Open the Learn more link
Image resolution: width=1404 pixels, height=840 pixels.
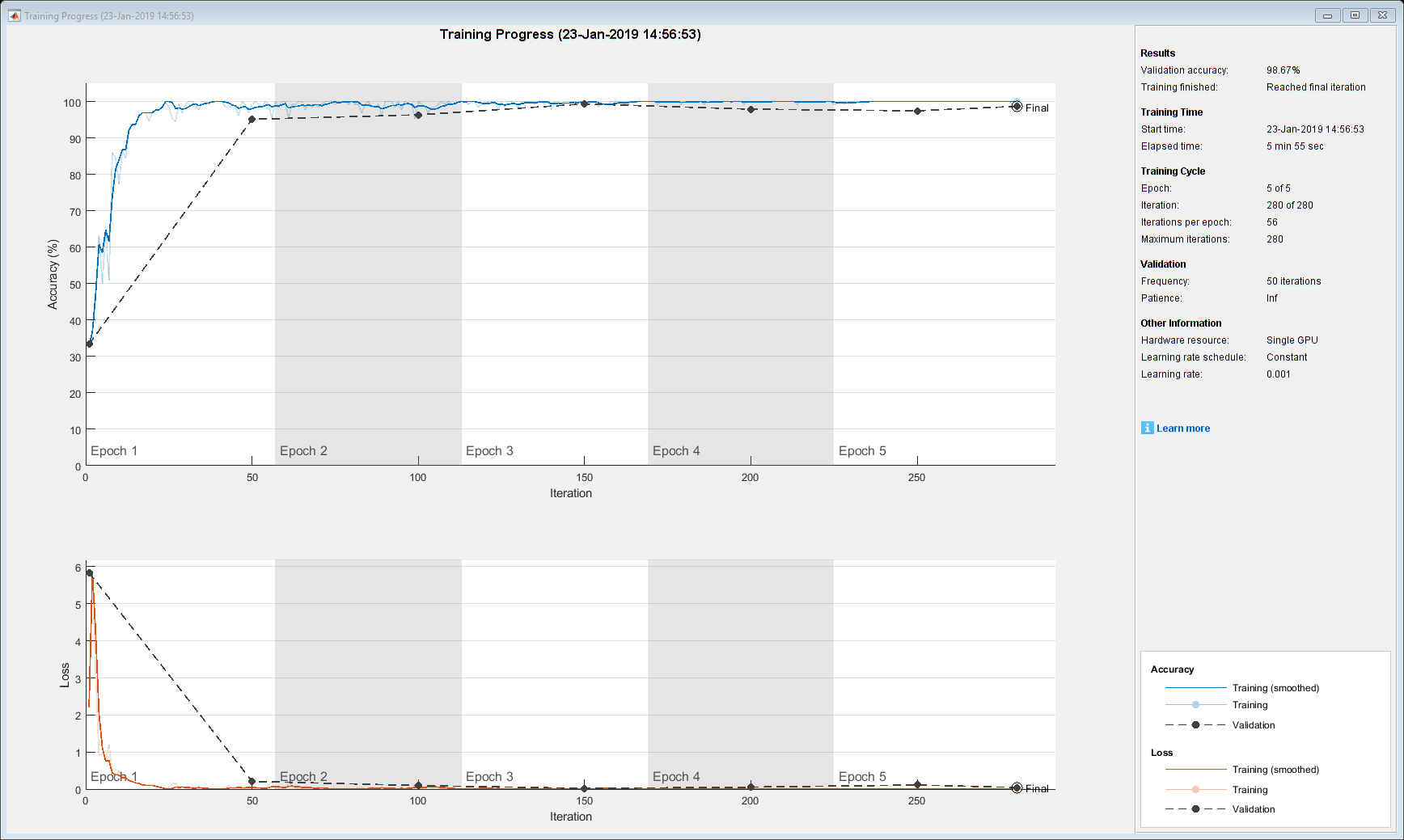(x=1183, y=428)
